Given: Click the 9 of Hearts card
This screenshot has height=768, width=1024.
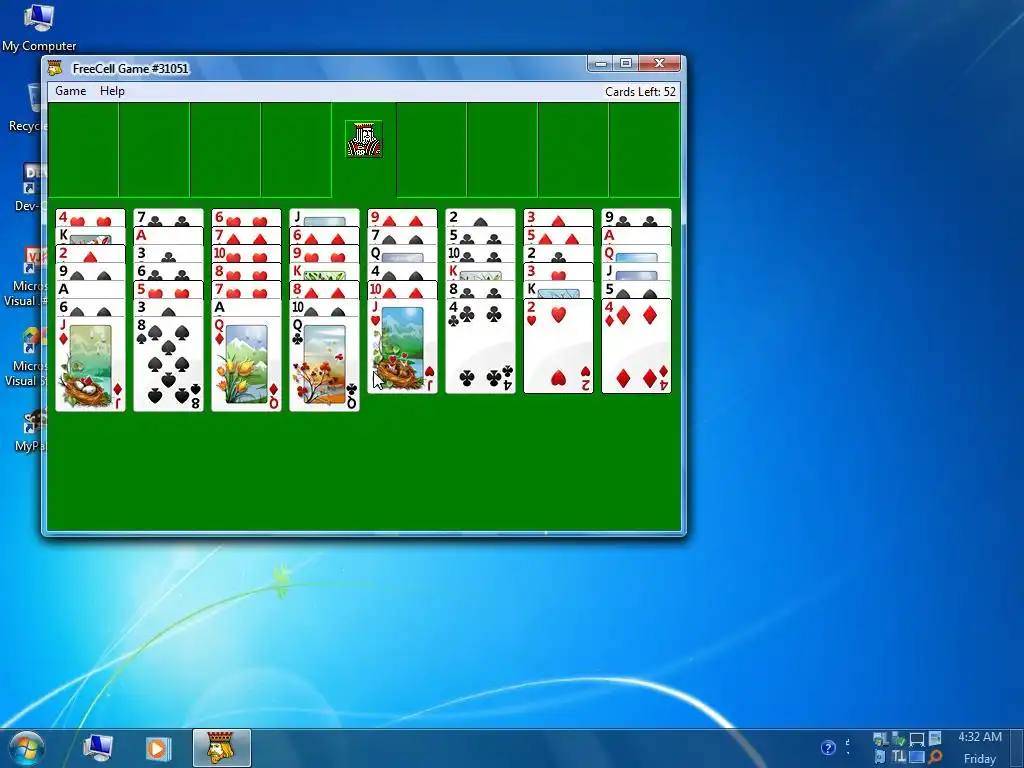Looking at the screenshot, I should 324,253.
